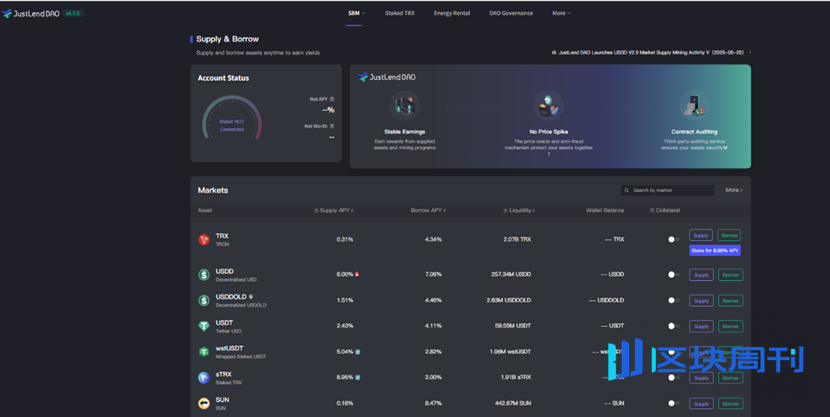The image size is (830, 417).
Task: Click Borrow button for USDDOLD
Action: tap(730, 301)
